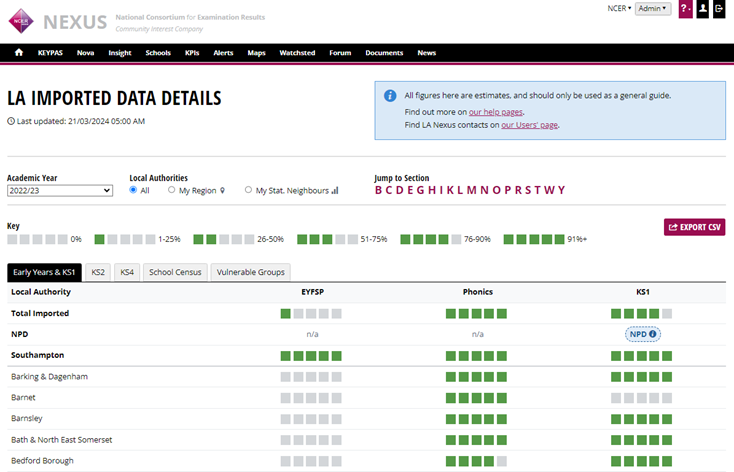The height and width of the screenshot is (472, 734).
Task: Click the Southampton EYFSP green squares indicator
Action: 311,355
